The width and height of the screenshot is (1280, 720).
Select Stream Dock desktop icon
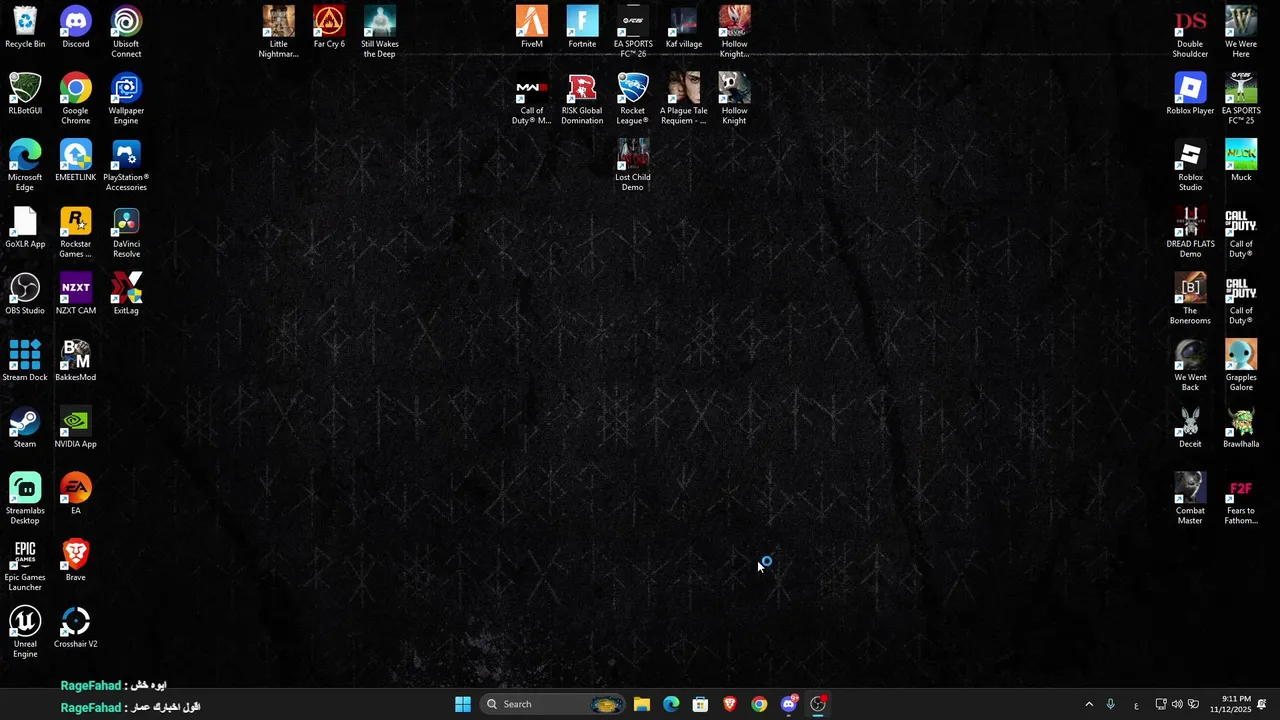pos(25,361)
